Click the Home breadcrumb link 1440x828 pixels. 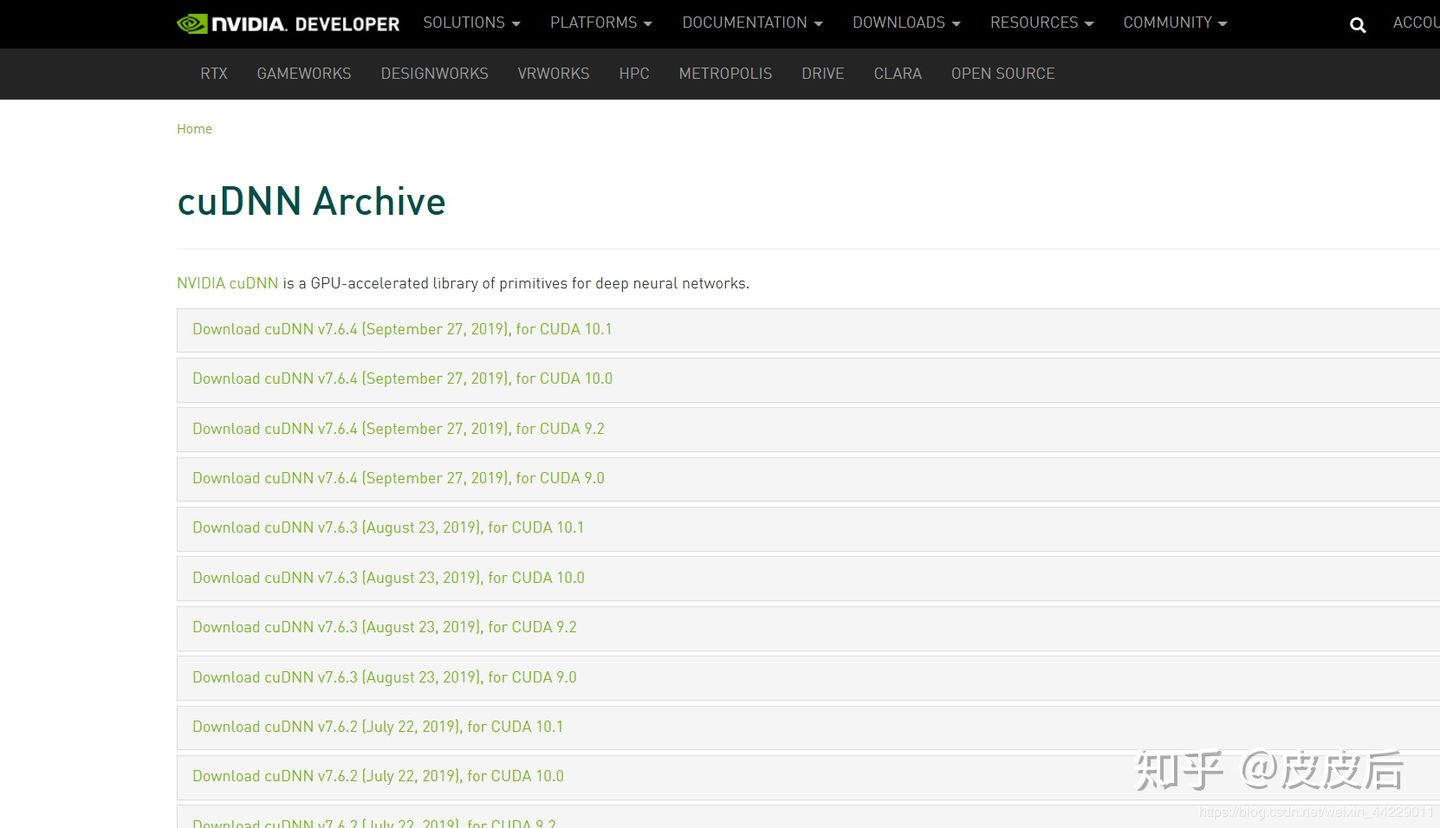pos(194,129)
